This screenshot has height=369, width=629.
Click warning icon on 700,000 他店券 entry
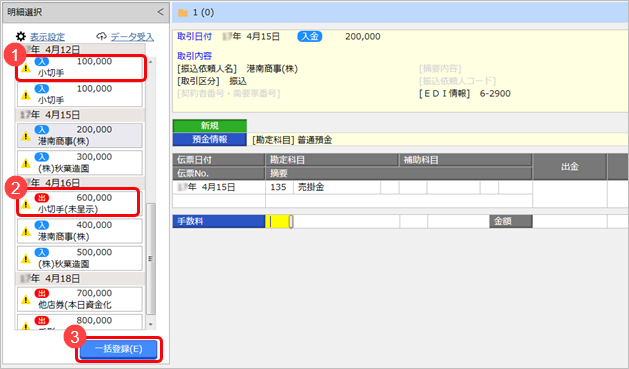(26, 300)
